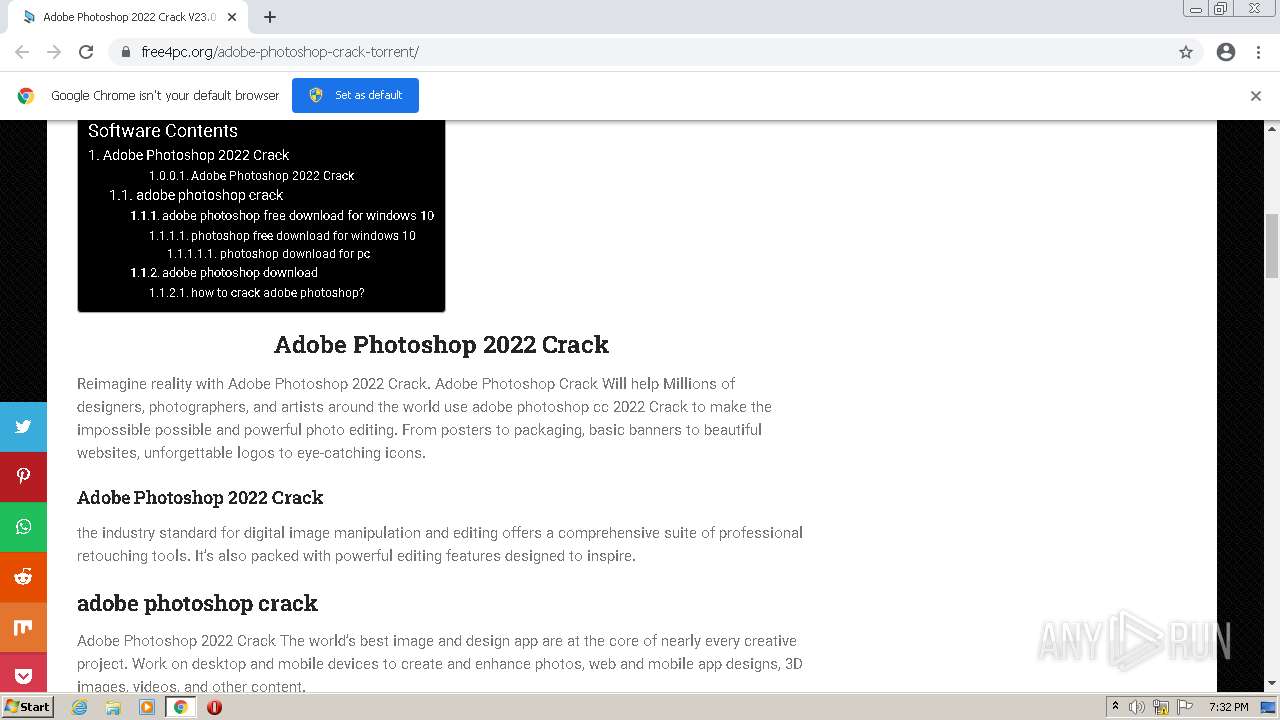The image size is (1280, 720).
Task: Open the Chrome three-dot menu
Action: tap(1258, 52)
